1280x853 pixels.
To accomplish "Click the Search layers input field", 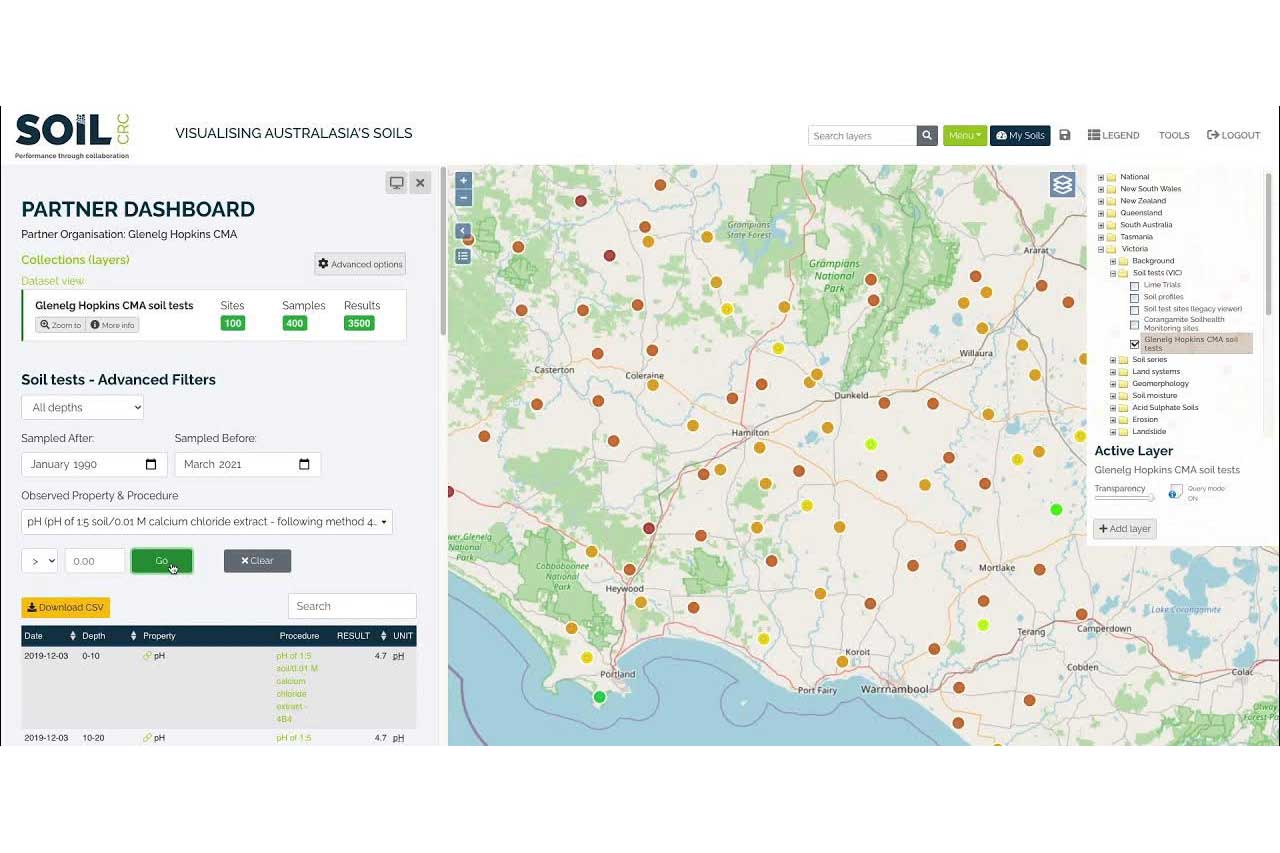I will (862, 135).
